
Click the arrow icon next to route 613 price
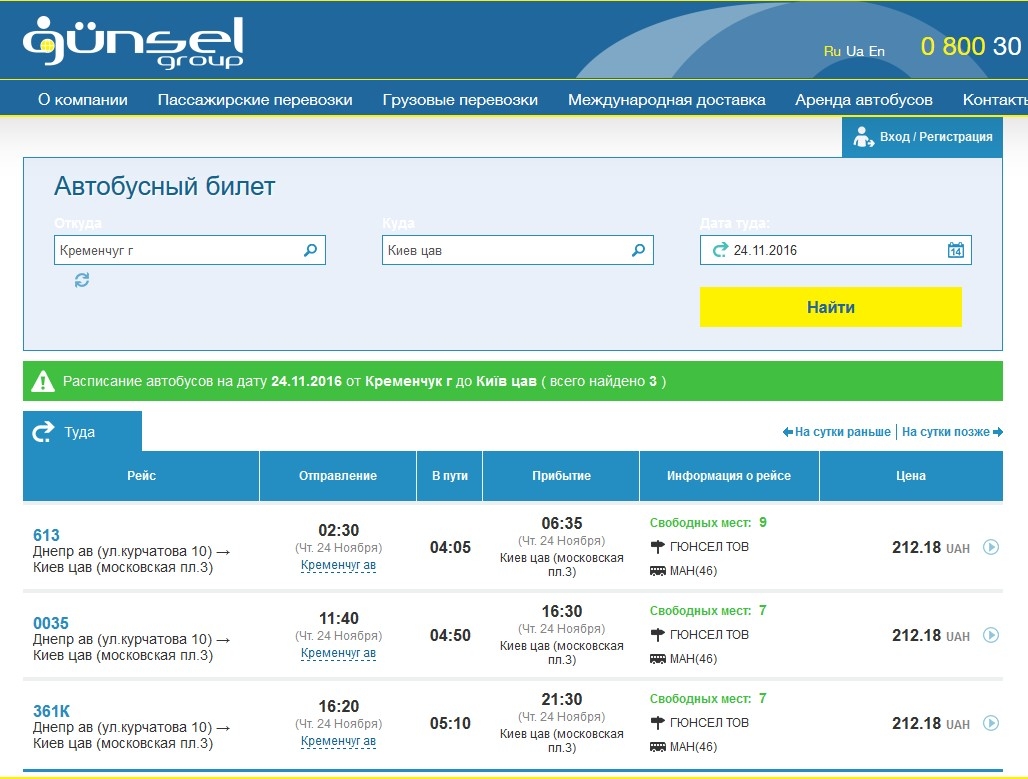[x=991, y=547]
